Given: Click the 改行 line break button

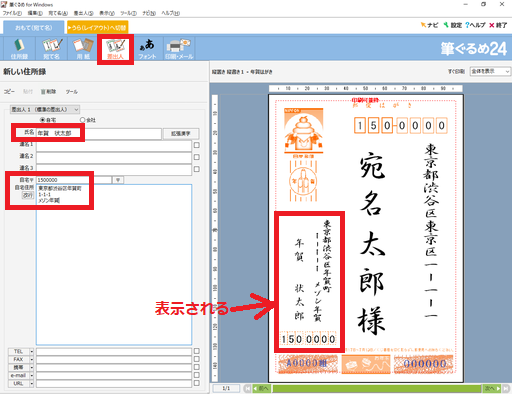Looking at the screenshot, I should coord(28,195).
